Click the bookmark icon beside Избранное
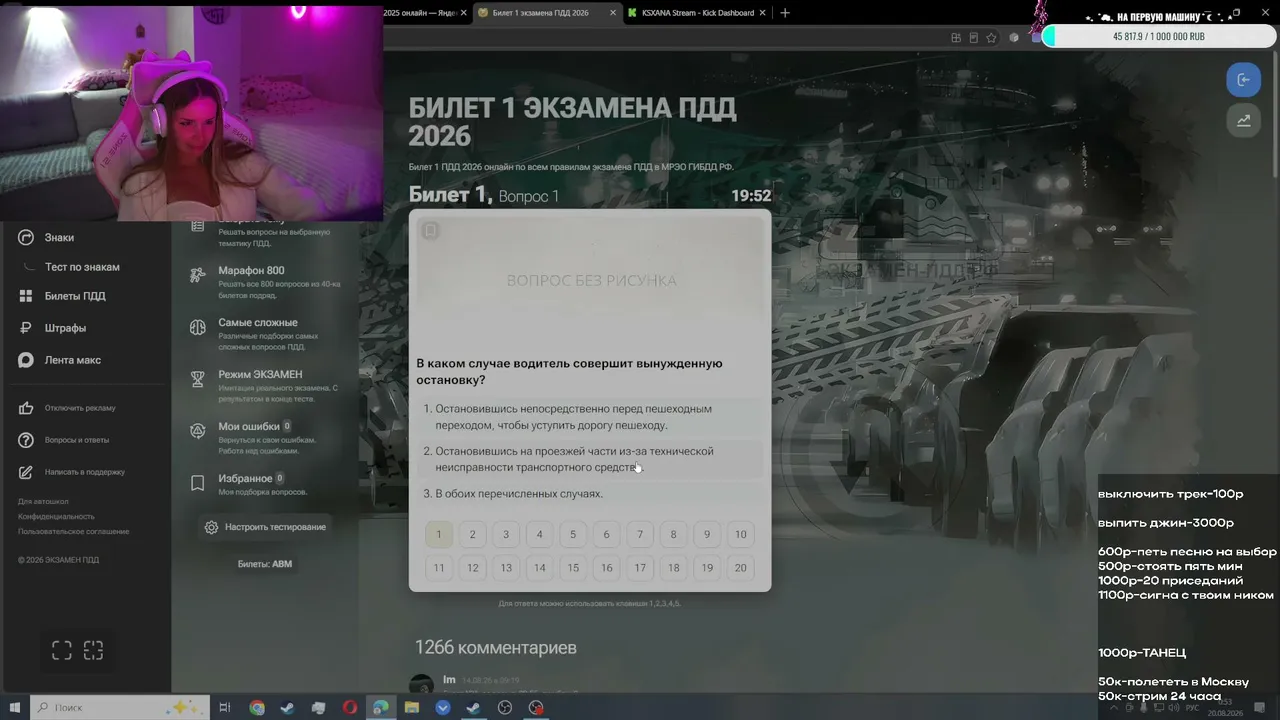Screen dimensions: 1280x720 click(x=198, y=483)
